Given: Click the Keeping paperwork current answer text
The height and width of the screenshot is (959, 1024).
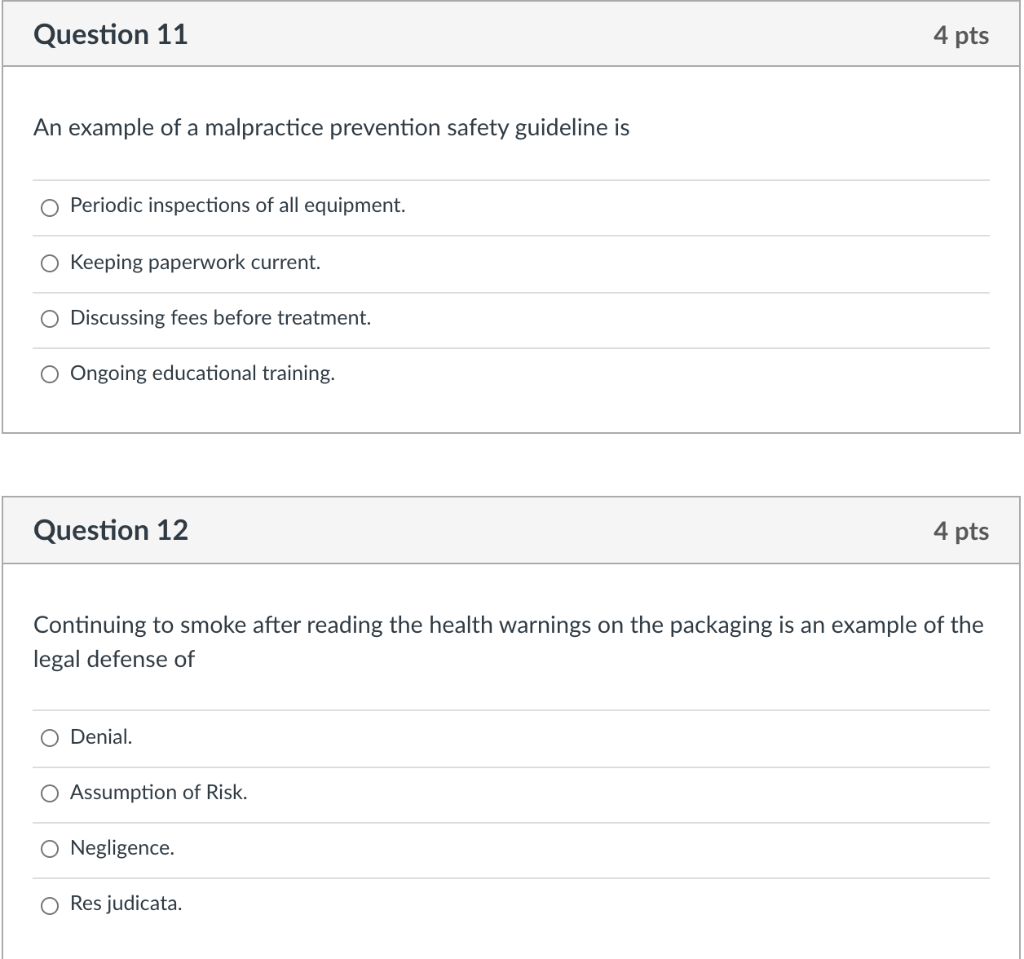Looking at the screenshot, I should [x=197, y=262].
